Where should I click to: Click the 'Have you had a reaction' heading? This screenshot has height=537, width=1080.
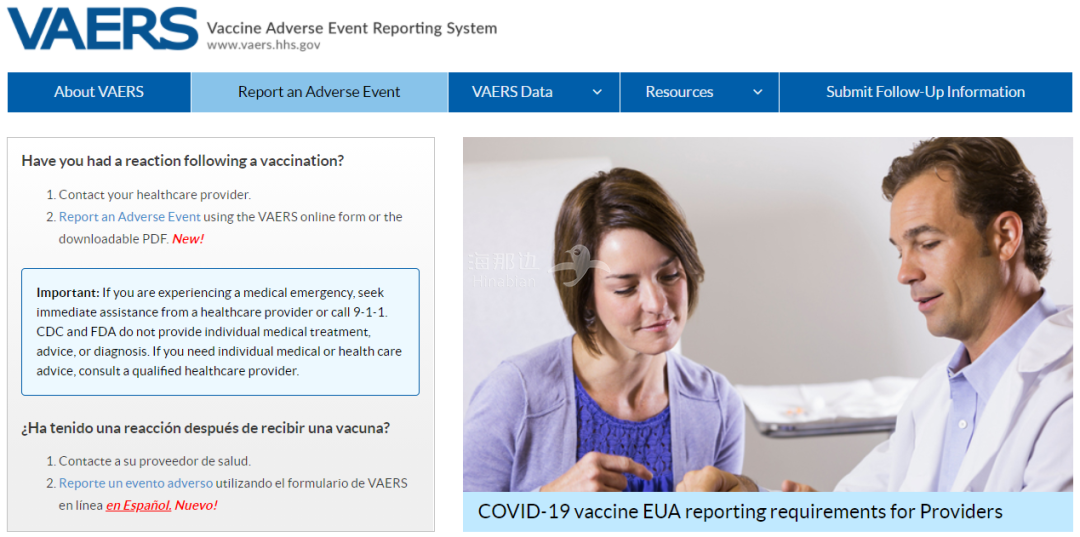point(183,161)
